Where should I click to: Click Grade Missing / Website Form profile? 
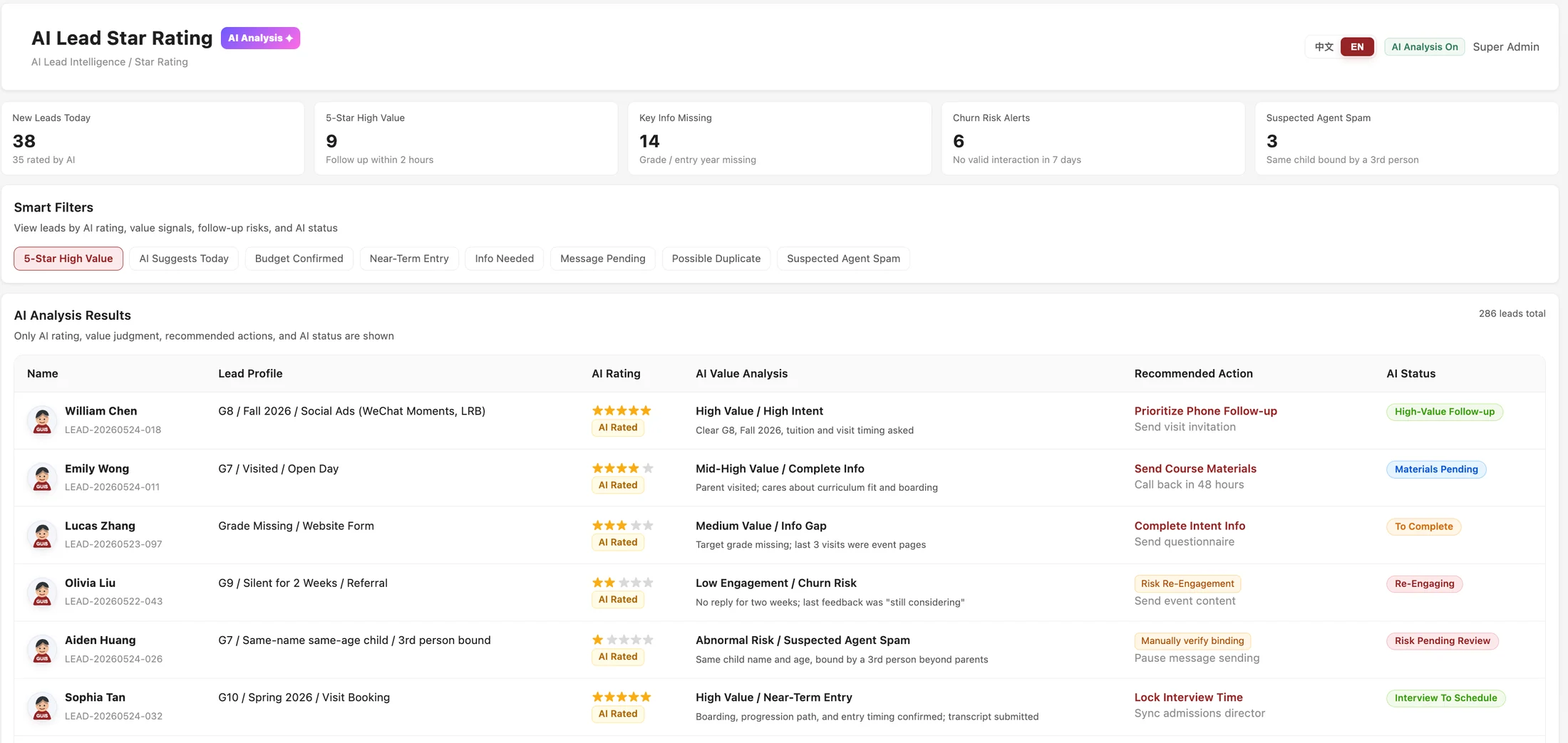[296, 526]
